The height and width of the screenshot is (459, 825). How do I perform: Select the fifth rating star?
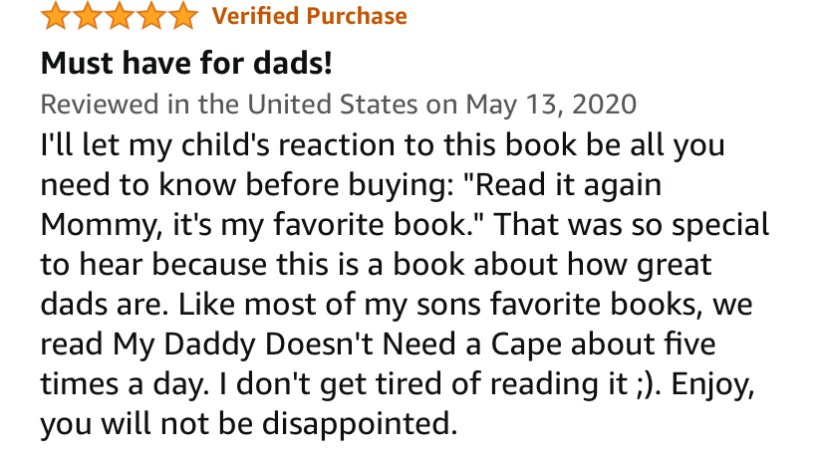click(x=184, y=16)
